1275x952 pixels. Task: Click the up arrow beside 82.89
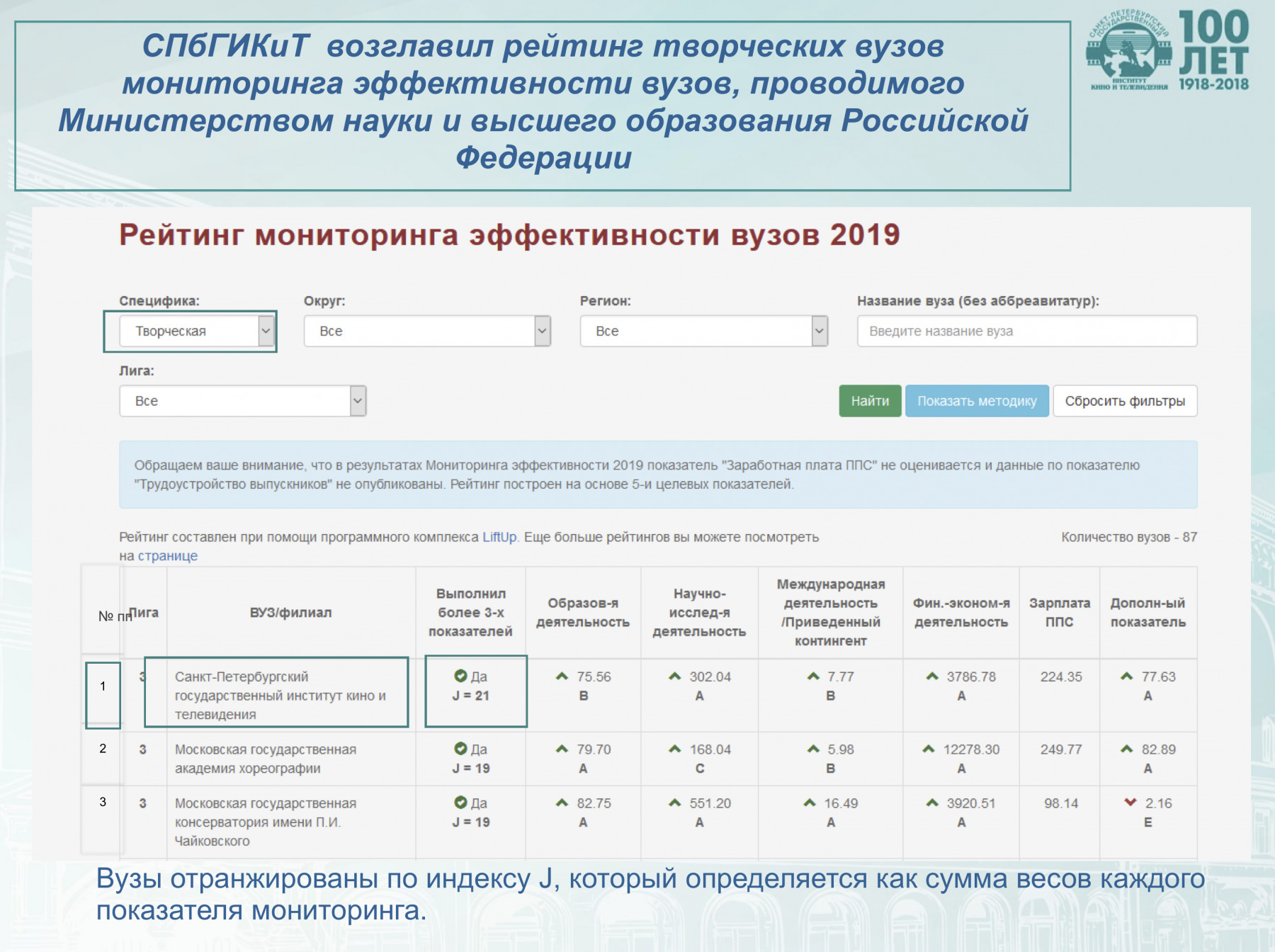[x=1127, y=749]
